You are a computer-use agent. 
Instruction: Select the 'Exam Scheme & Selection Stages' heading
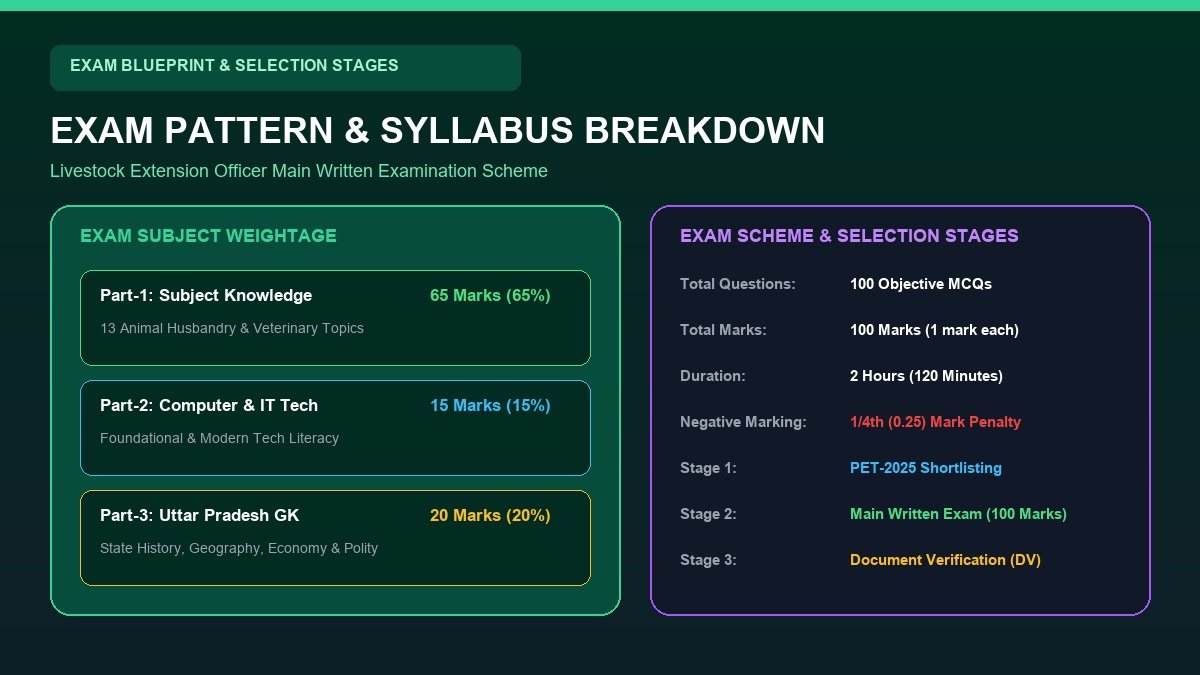[x=849, y=236]
